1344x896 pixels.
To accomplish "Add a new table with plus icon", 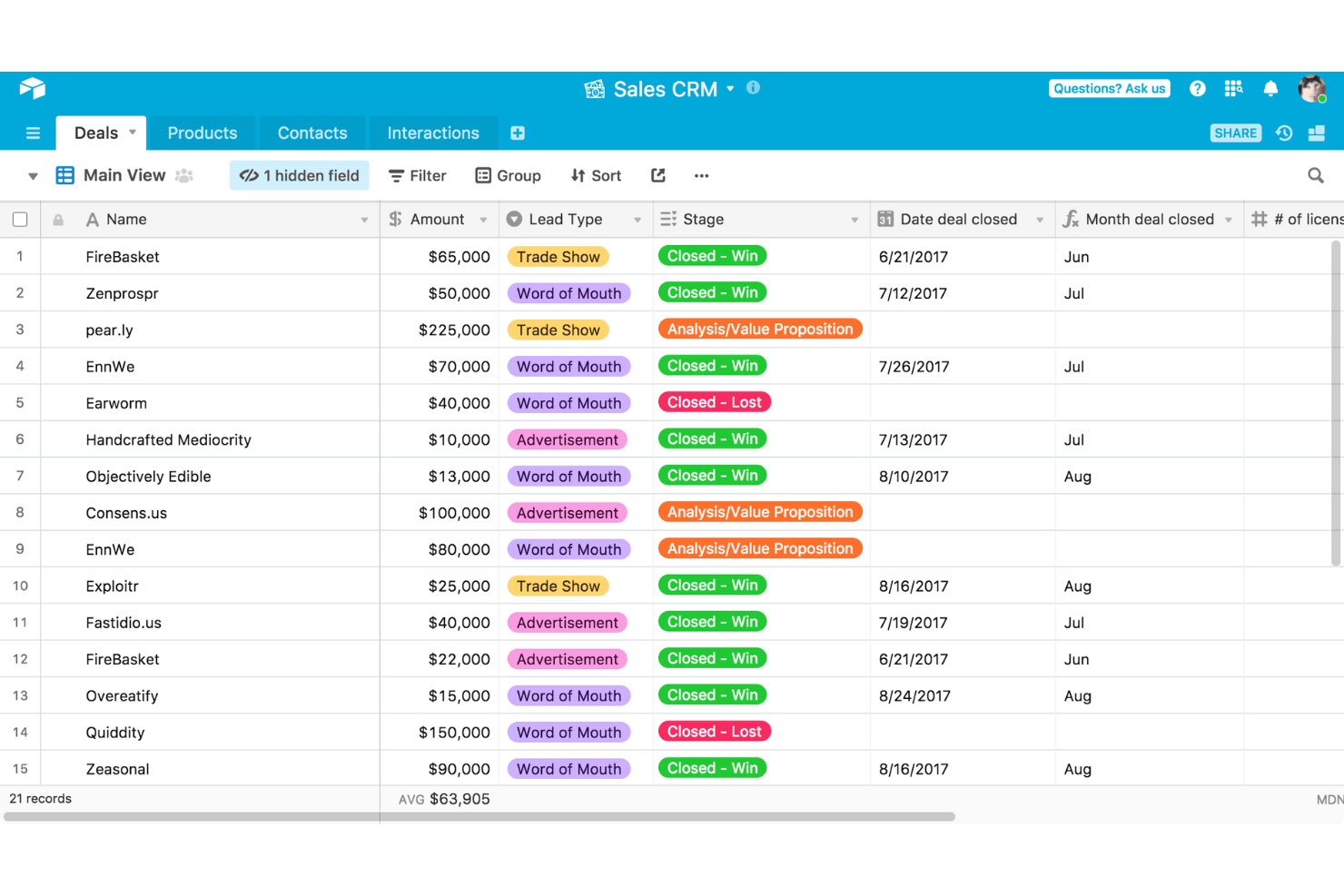I will click(x=518, y=133).
